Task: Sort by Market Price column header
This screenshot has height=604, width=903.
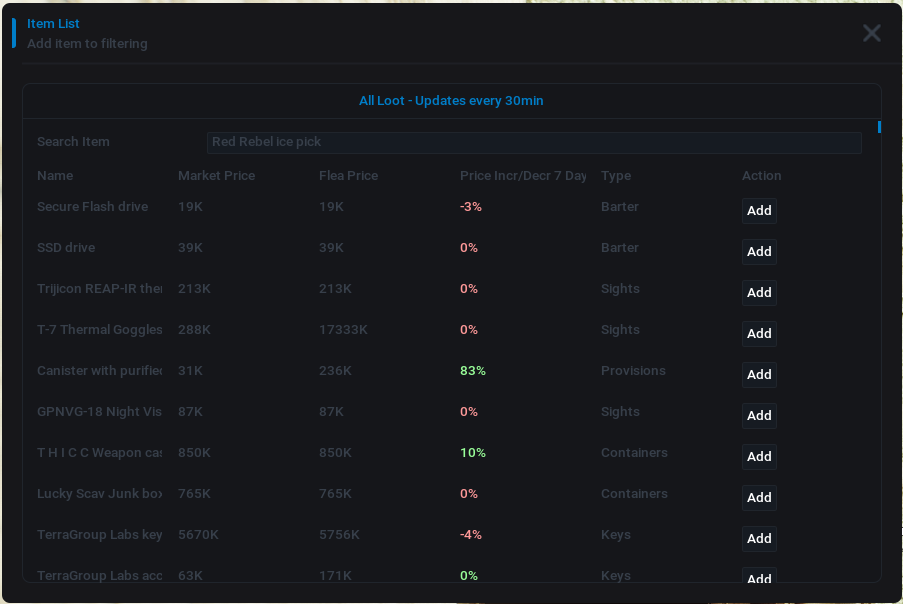Action: click(216, 176)
